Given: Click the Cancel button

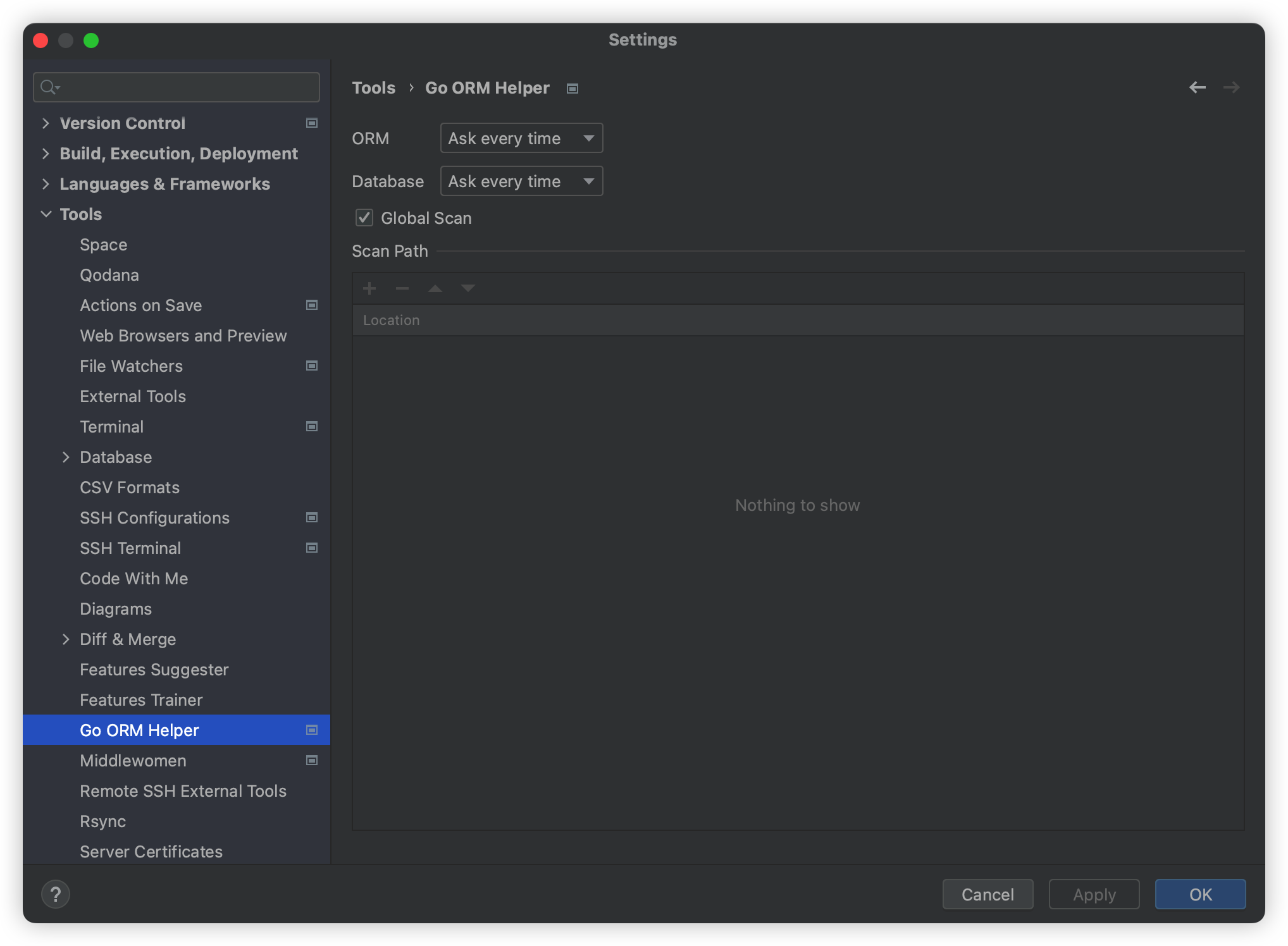Looking at the screenshot, I should (988, 894).
